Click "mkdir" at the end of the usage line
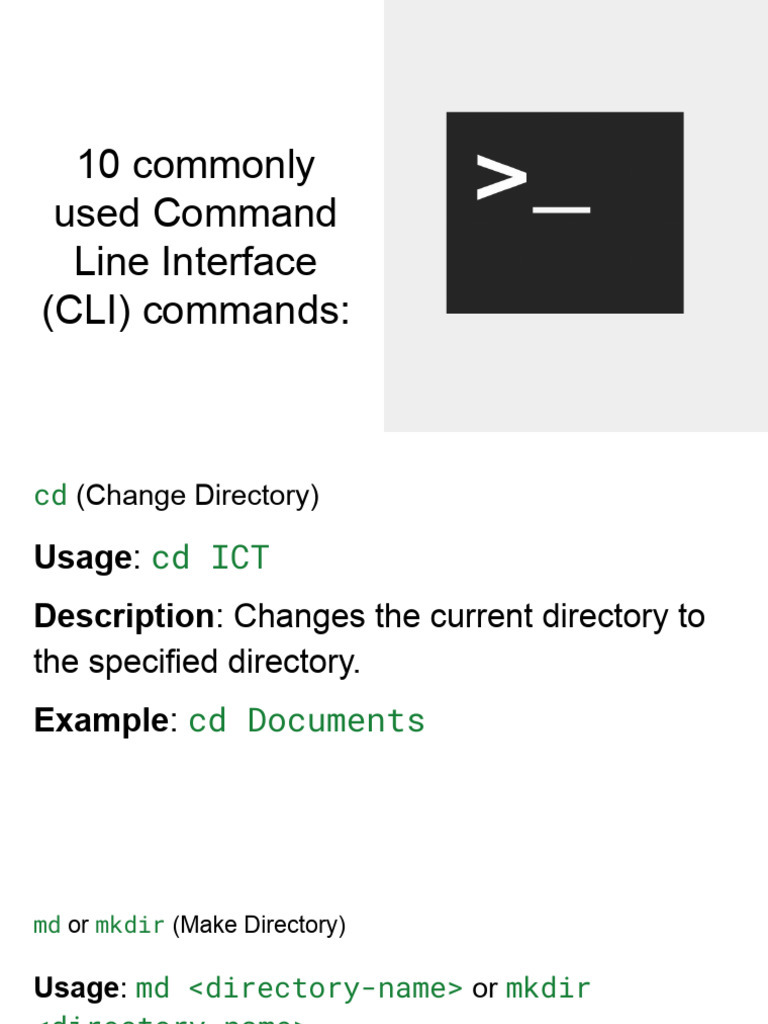Viewport: 768px width, 1024px height. [x=549, y=989]
